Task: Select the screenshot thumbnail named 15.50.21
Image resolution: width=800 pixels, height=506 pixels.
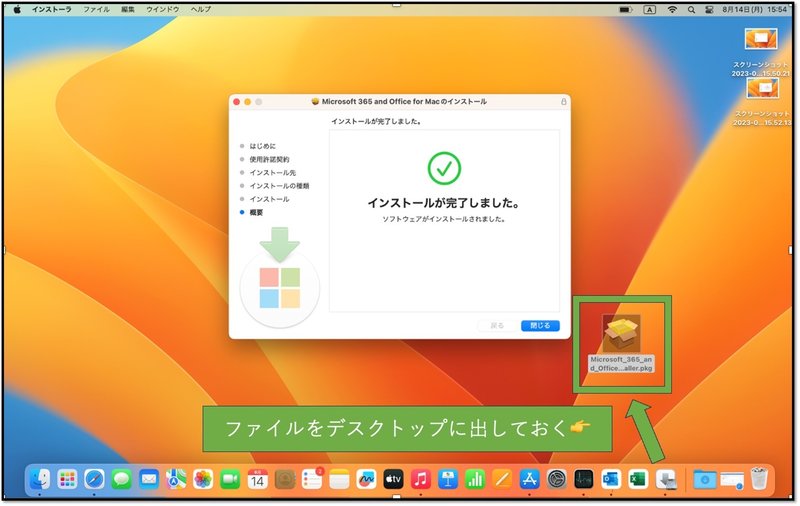Action: [x=761, y=39]
